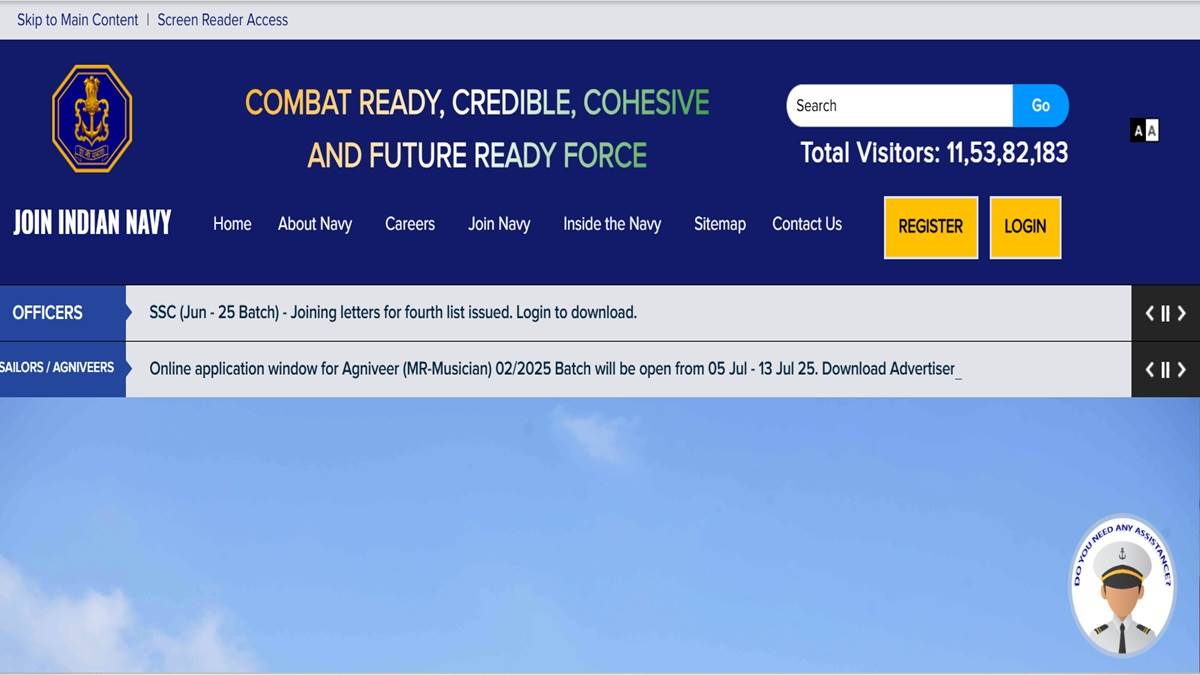Select the white-background A contrast icon
This screenshot has height=675, width=1200.
click(x=1152, y=130)
